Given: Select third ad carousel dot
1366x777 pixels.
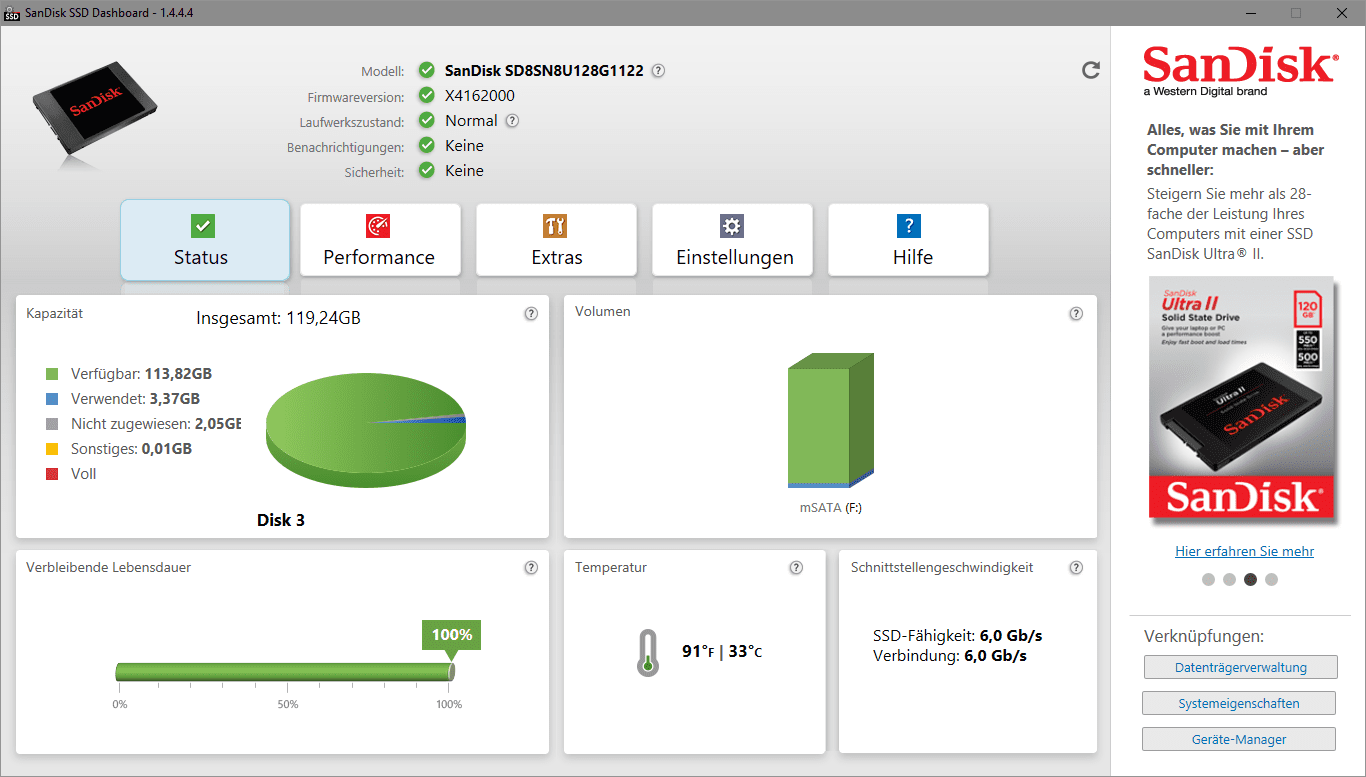Looking at the screenshot, I should pos(1250,579).
